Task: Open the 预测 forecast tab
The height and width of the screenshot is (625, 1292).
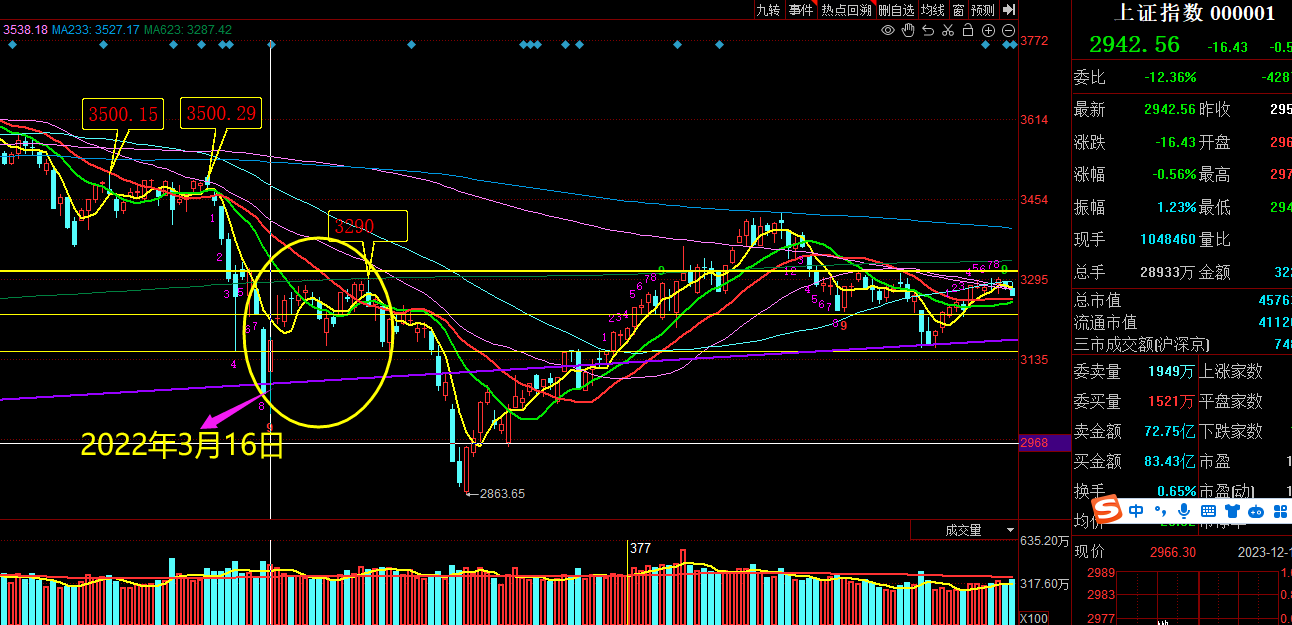Action: pos(983,10)
